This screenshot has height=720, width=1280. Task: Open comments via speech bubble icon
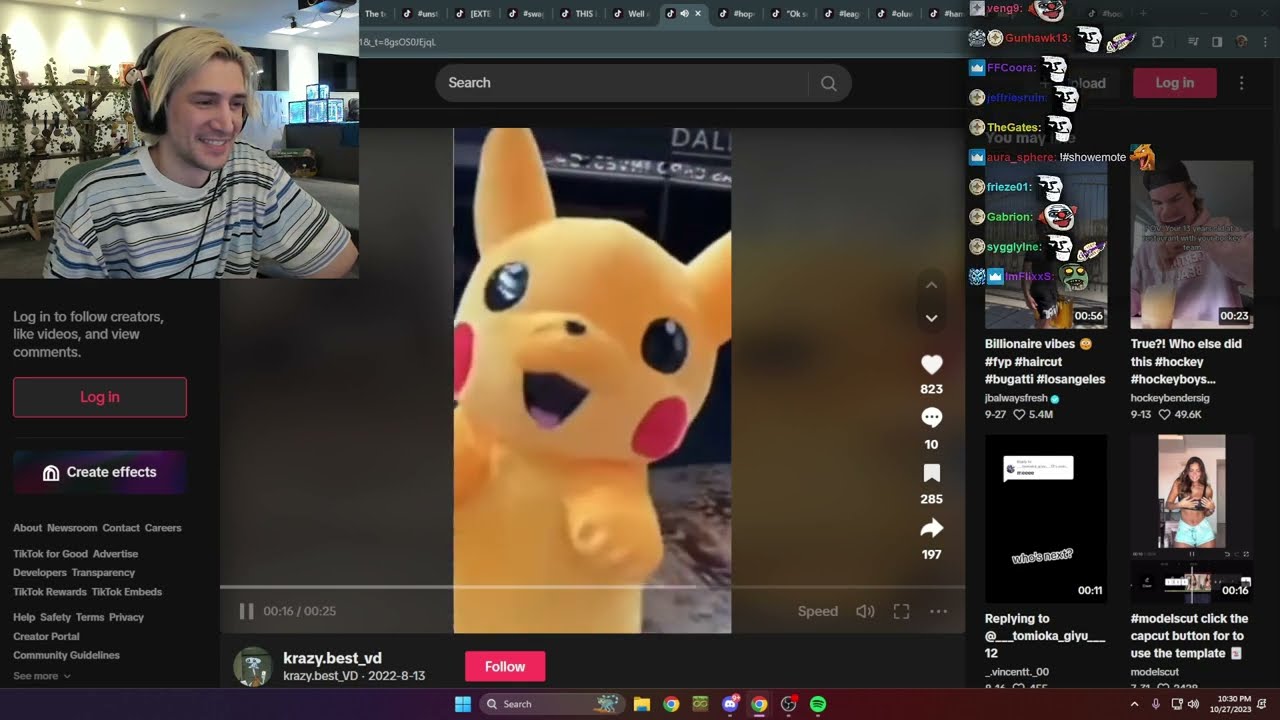(931, 418)
